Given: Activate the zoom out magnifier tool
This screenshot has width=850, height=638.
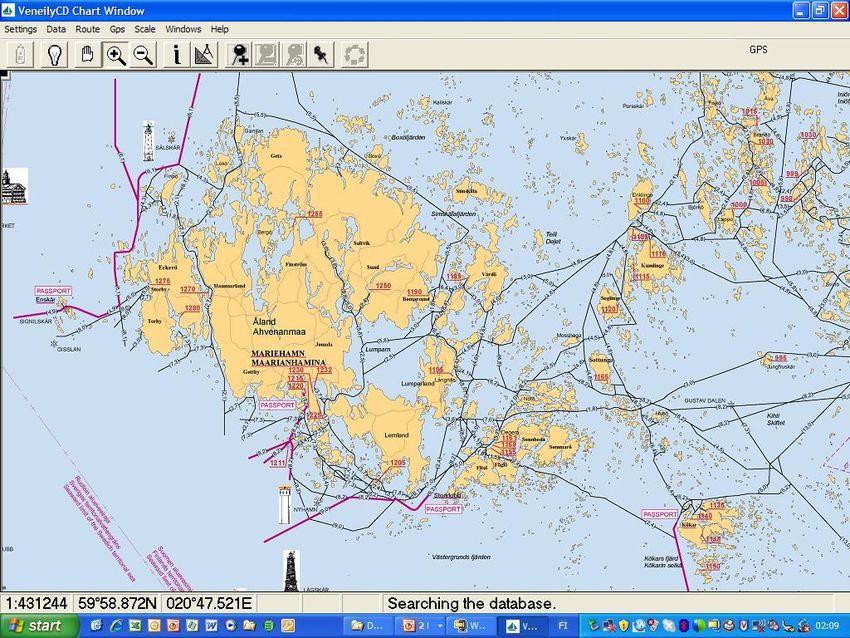Looking at the screenshot, I should (x=144, y=55).
